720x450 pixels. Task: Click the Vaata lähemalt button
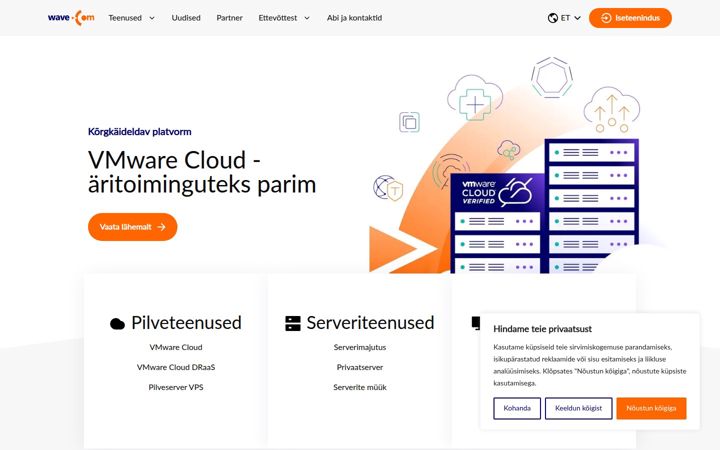pos(132,227)
